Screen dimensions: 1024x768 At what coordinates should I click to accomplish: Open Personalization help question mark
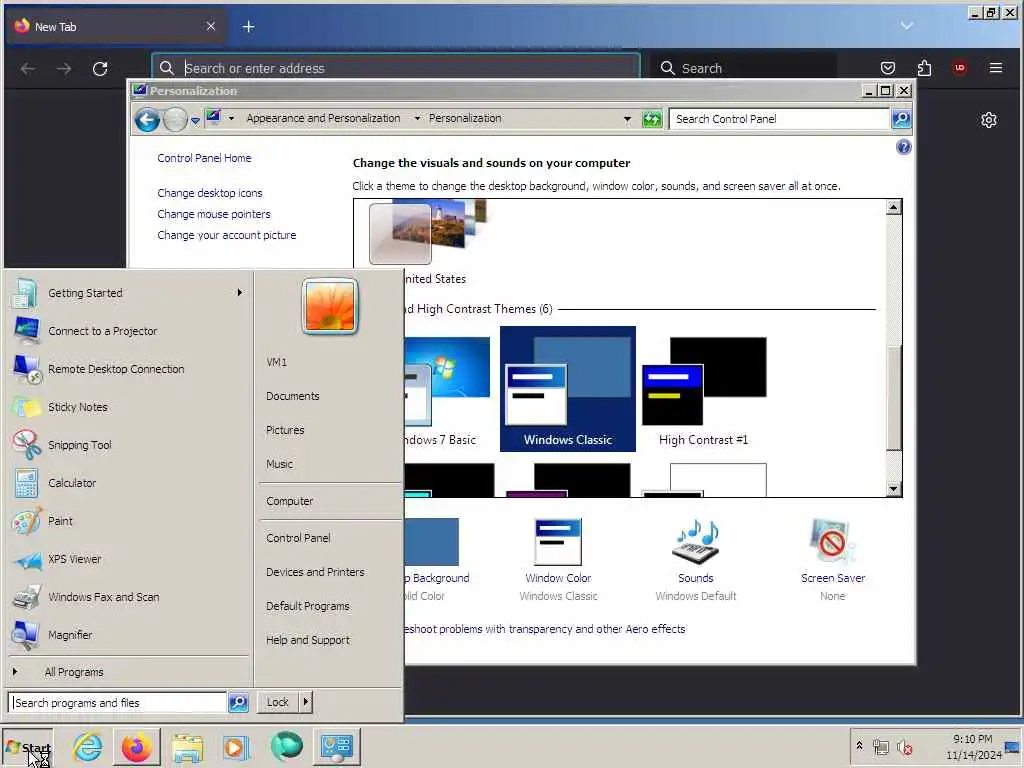point(903,147)
